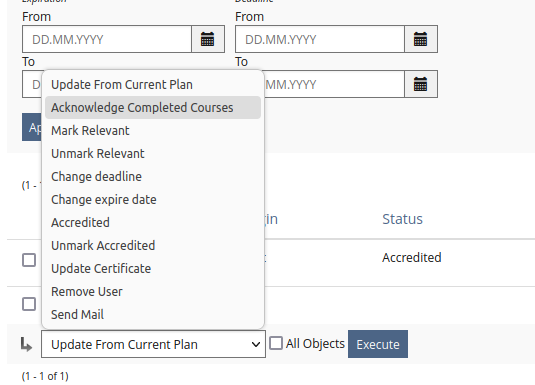The image size is (535, 385).
Task: Select the Update Certificate option
Action: coord(153,269)
